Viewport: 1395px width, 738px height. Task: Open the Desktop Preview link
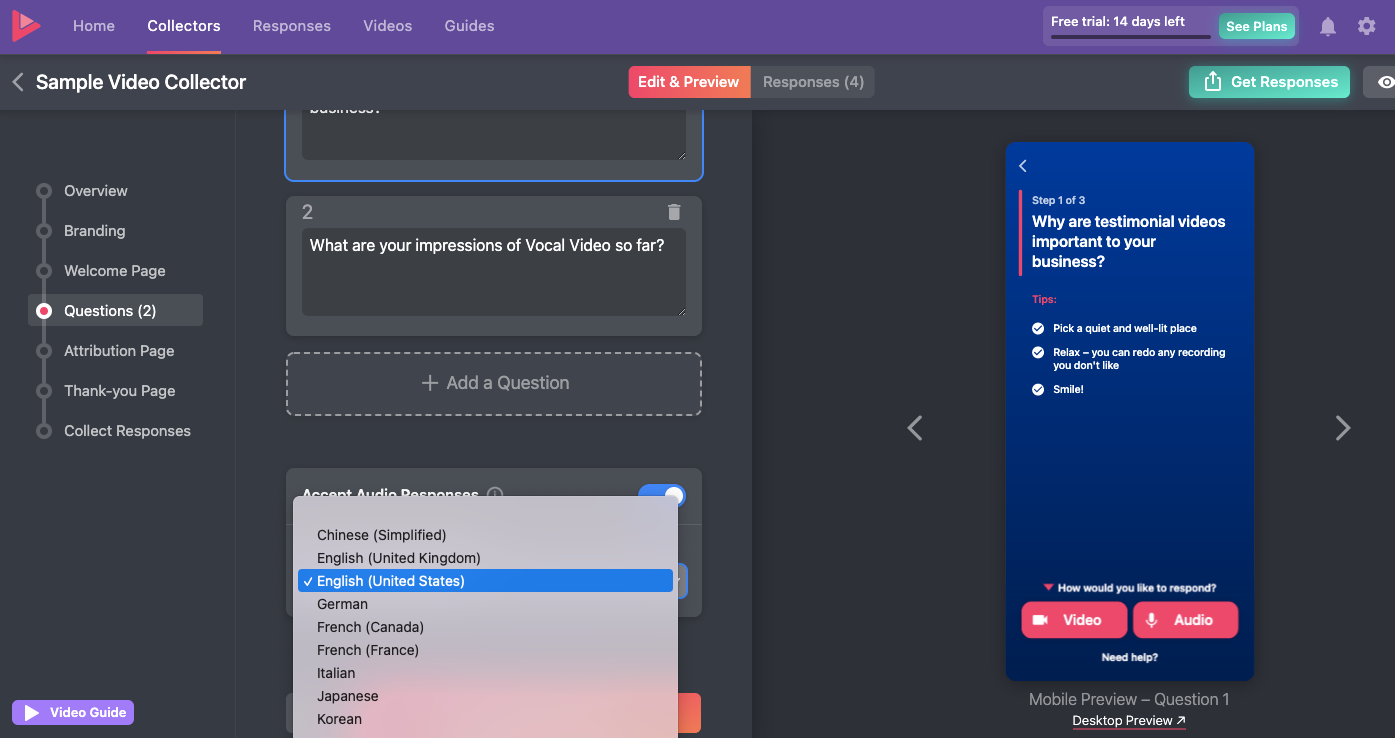point(1128,721)
